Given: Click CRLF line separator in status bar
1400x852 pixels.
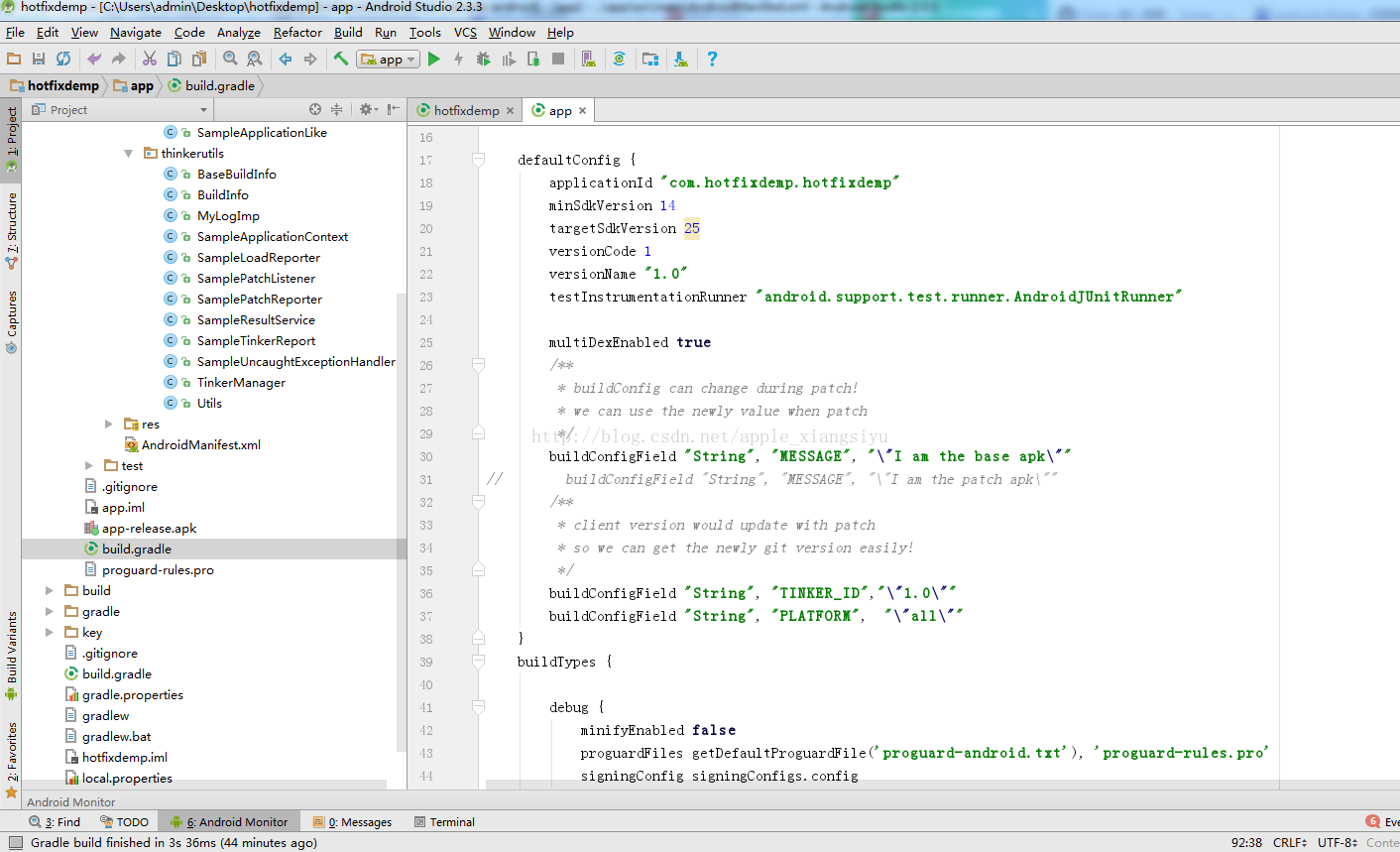Looking at the screenshot, I should [1290, 842].
